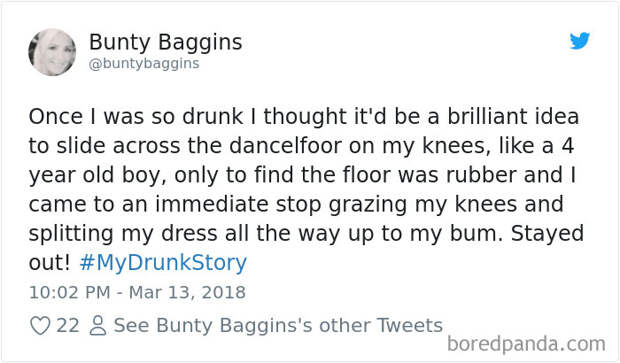
Task: Click the Mar 13, 2018 date
Action: click(187, 293)
